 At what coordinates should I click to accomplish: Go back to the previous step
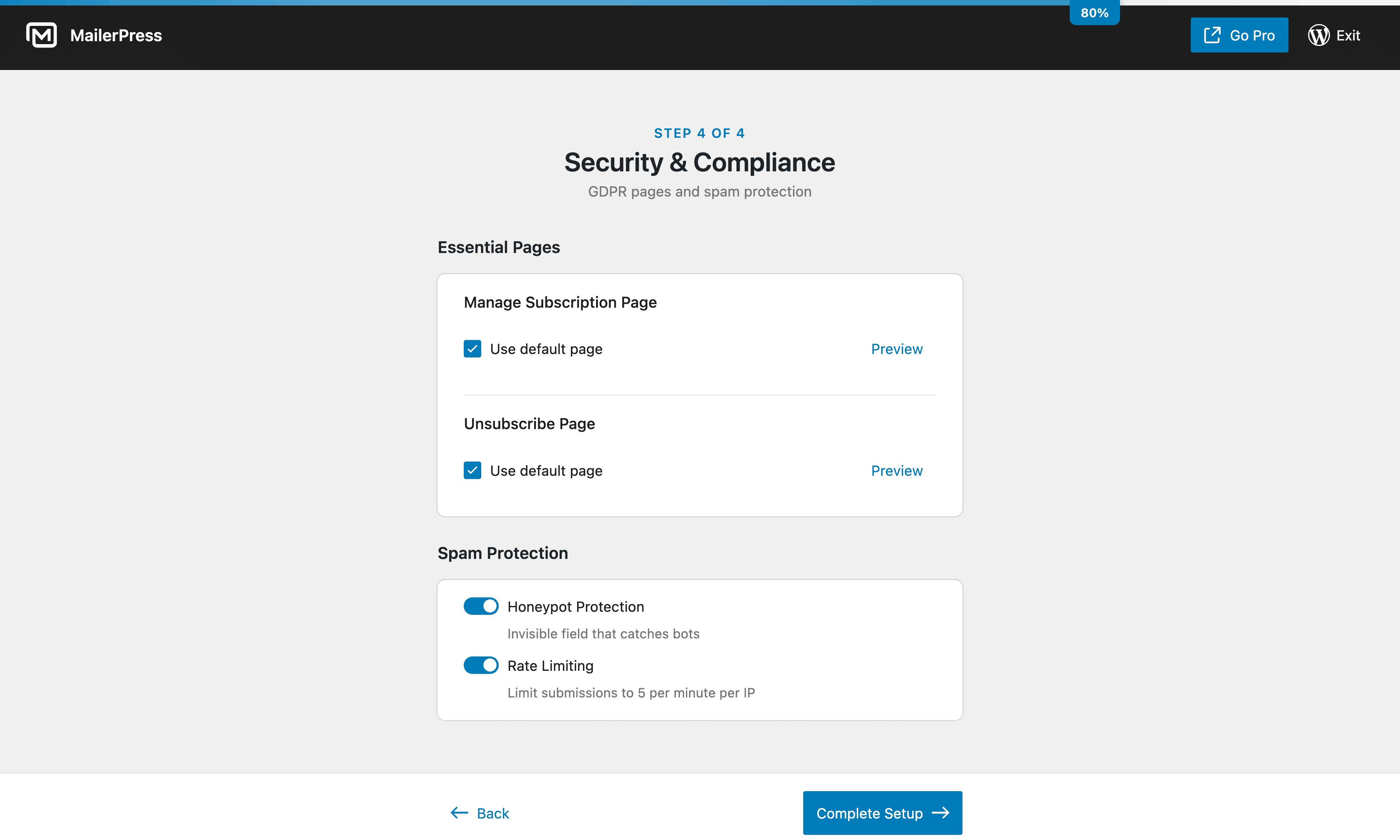click(492, 813)
